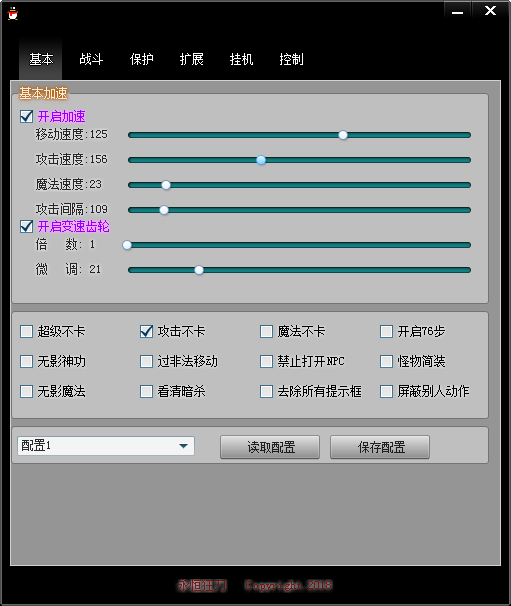Screen dimensions: 511x606
Task: Click the 基本加速 group title
Action: [x=43, y=93]
